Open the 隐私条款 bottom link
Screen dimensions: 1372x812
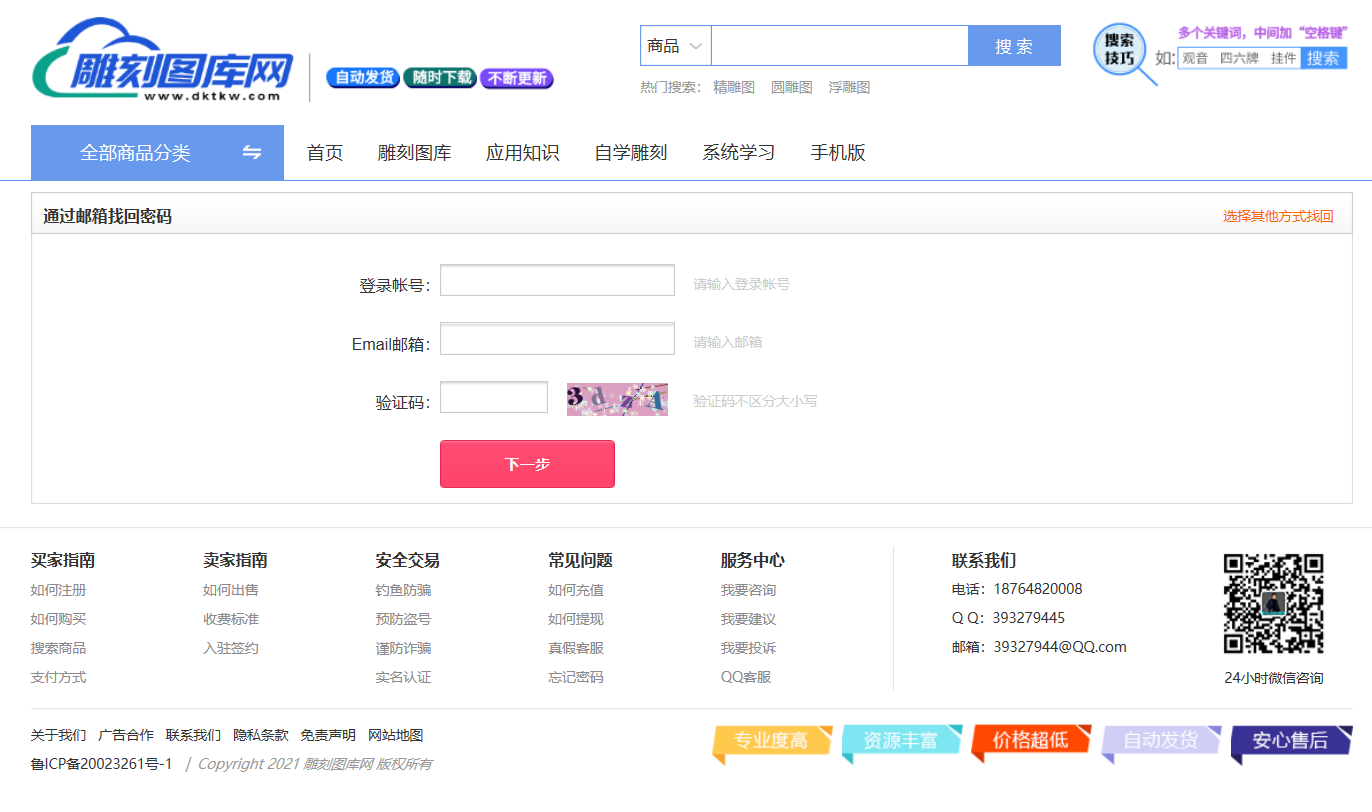click(261, 735)
